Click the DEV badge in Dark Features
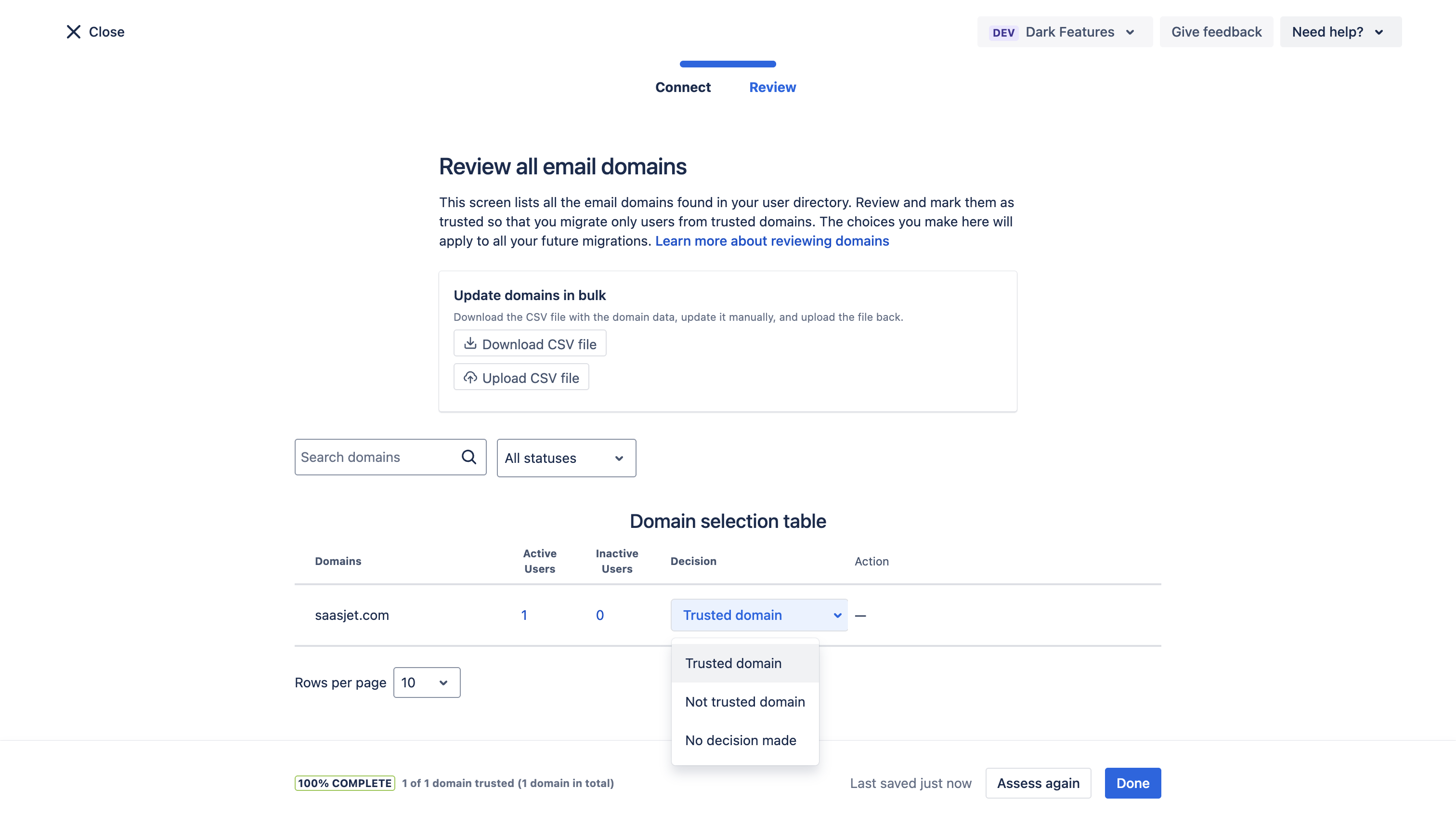Viewport: 1456px width, 814px height. [x=1003, y=32]
